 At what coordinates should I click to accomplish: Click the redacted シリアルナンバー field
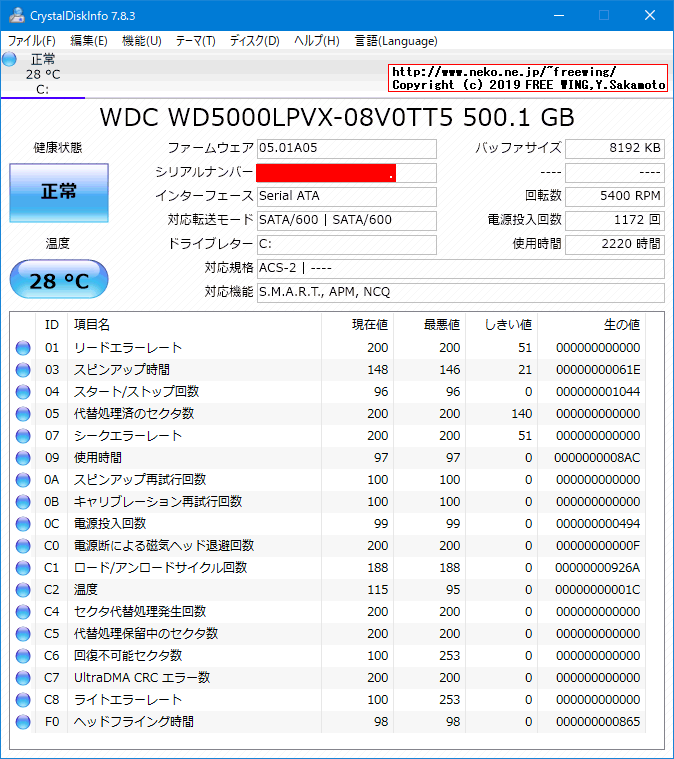[x=347, y=173]
